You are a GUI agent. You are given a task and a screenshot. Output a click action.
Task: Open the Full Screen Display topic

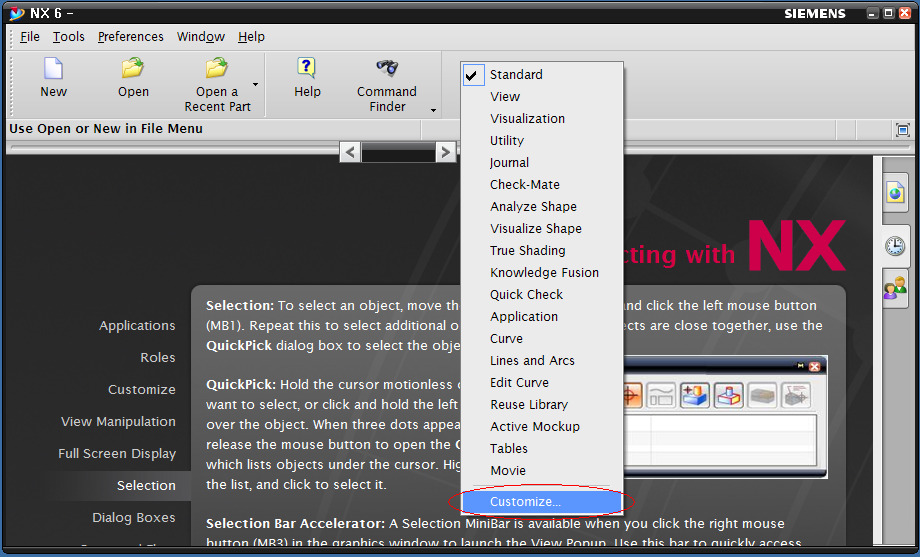coord(117,454)
